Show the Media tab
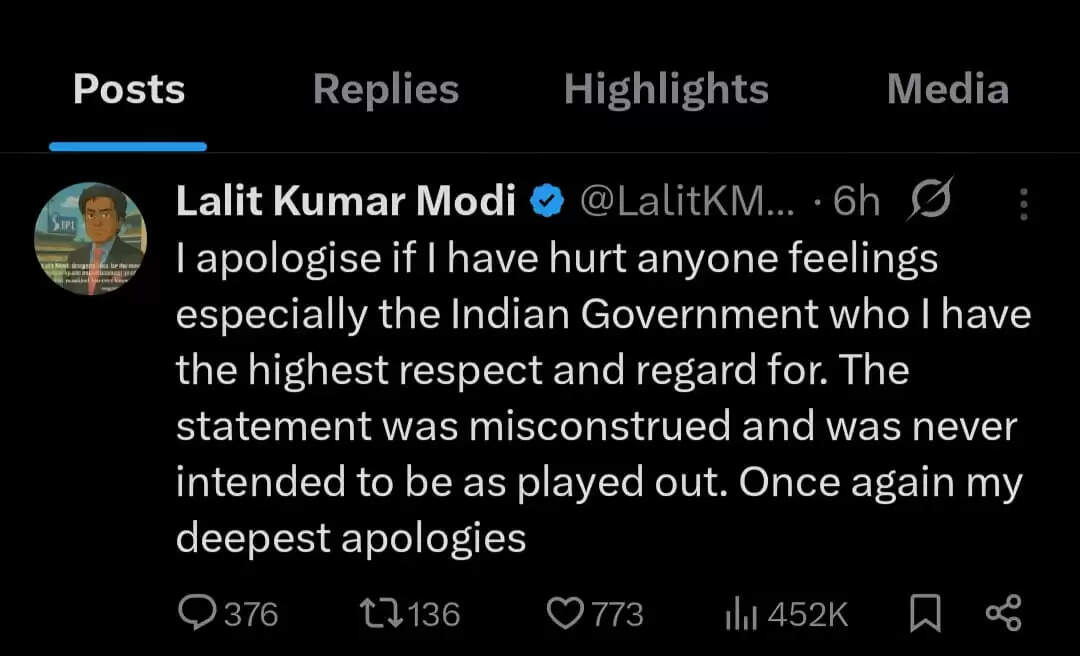This screenshot has width=1080, height=656. [947, 90]
